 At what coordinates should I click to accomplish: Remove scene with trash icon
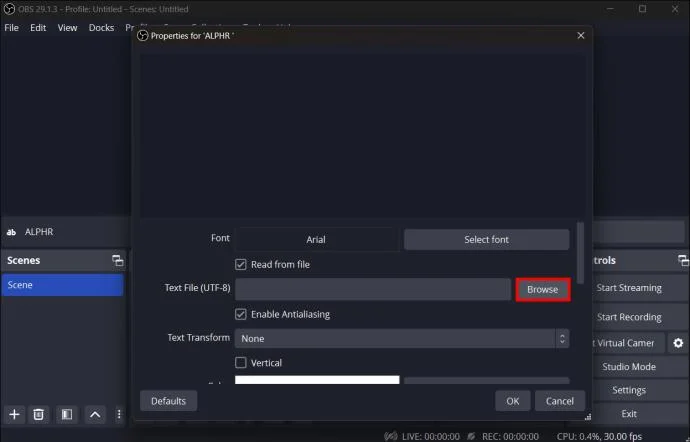[x=39, y=414]
